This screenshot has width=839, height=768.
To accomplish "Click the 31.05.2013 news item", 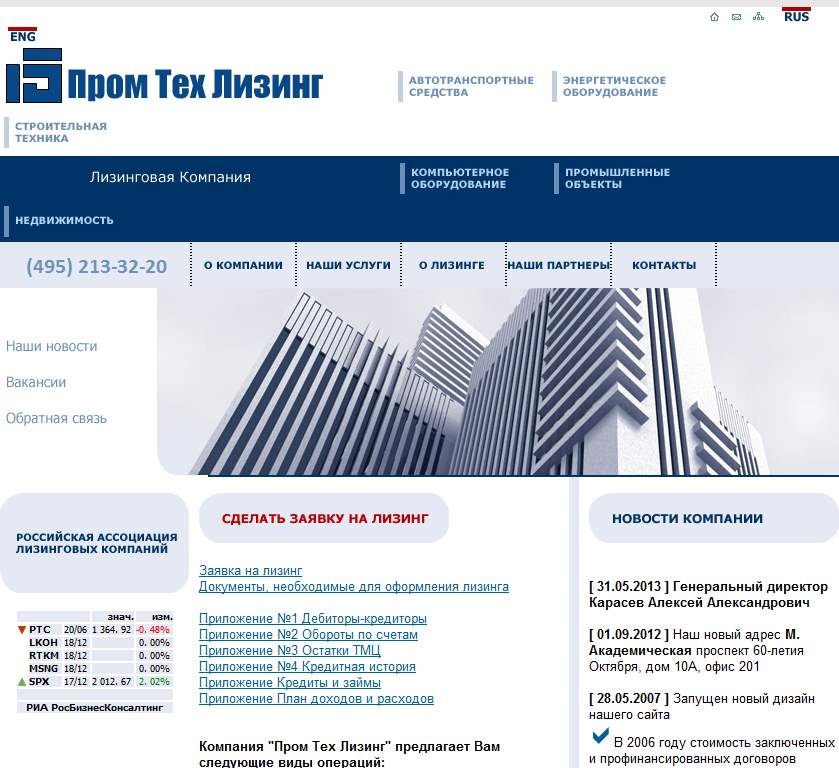I will (x=708, y=595).
